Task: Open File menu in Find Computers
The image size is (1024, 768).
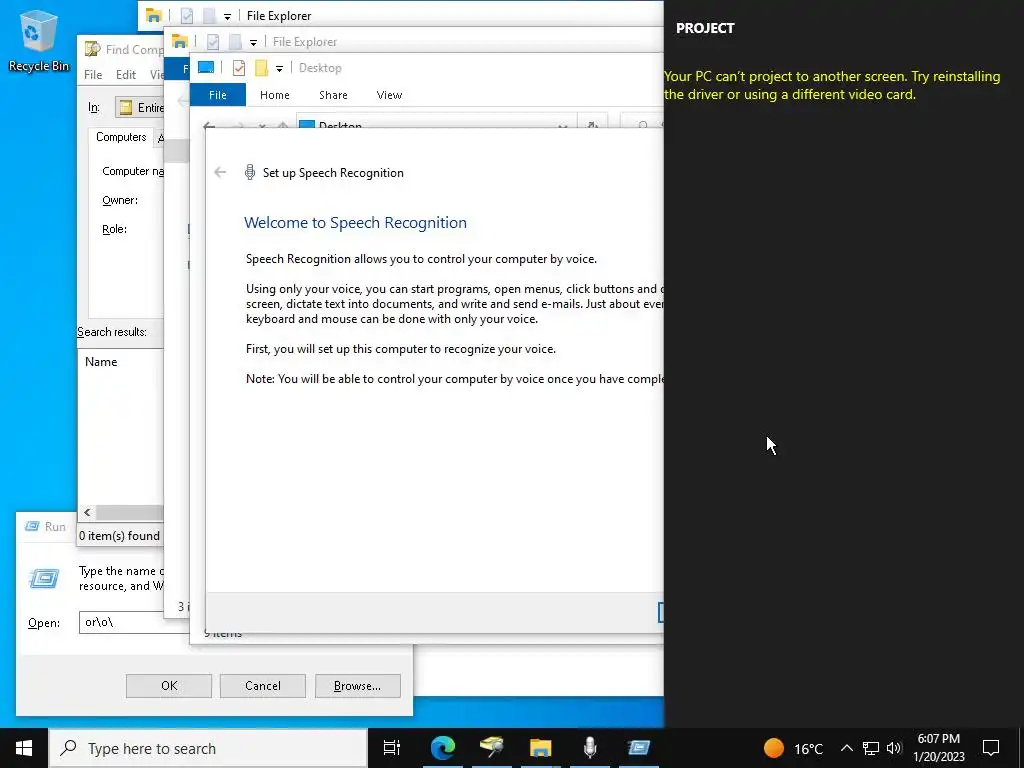Action: 93,74
